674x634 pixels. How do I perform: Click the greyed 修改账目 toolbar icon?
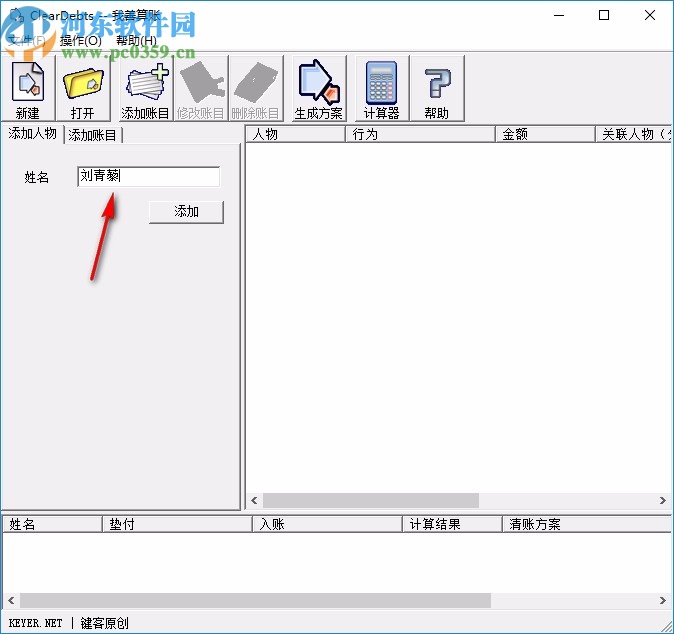click(x=200, y=88)
